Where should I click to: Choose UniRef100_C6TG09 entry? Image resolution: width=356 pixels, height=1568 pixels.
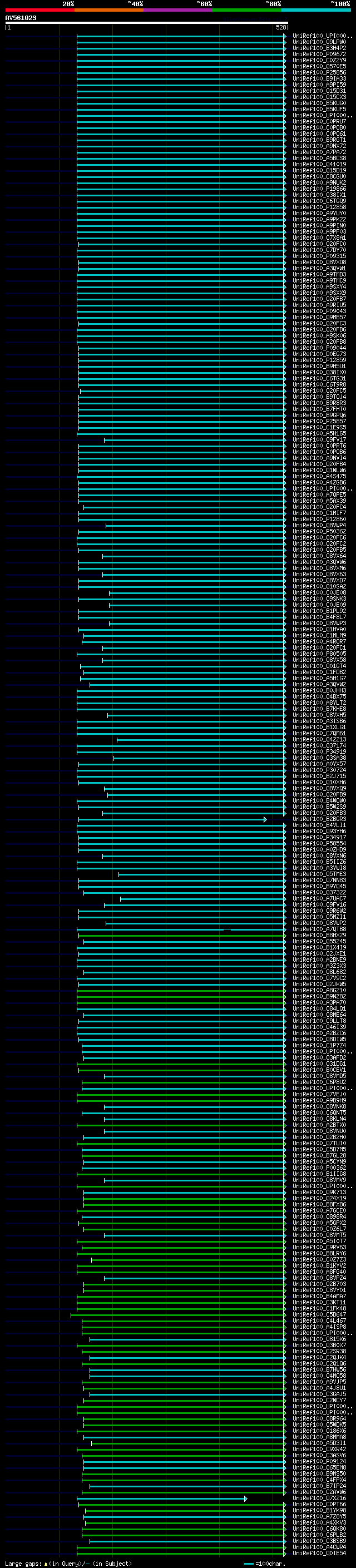tap(319, 201)
